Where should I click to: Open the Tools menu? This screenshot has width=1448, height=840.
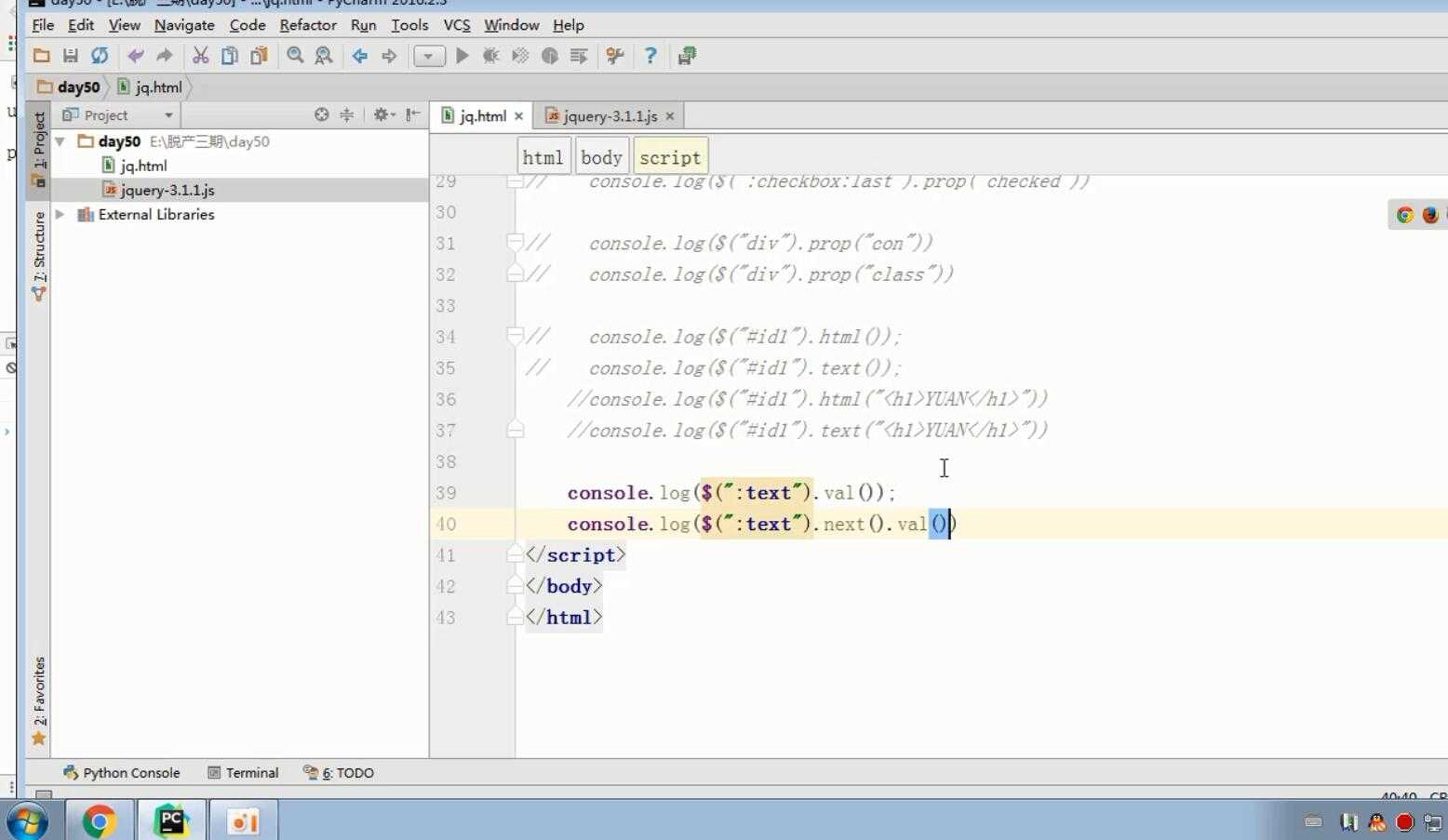[x=409, y=25]
